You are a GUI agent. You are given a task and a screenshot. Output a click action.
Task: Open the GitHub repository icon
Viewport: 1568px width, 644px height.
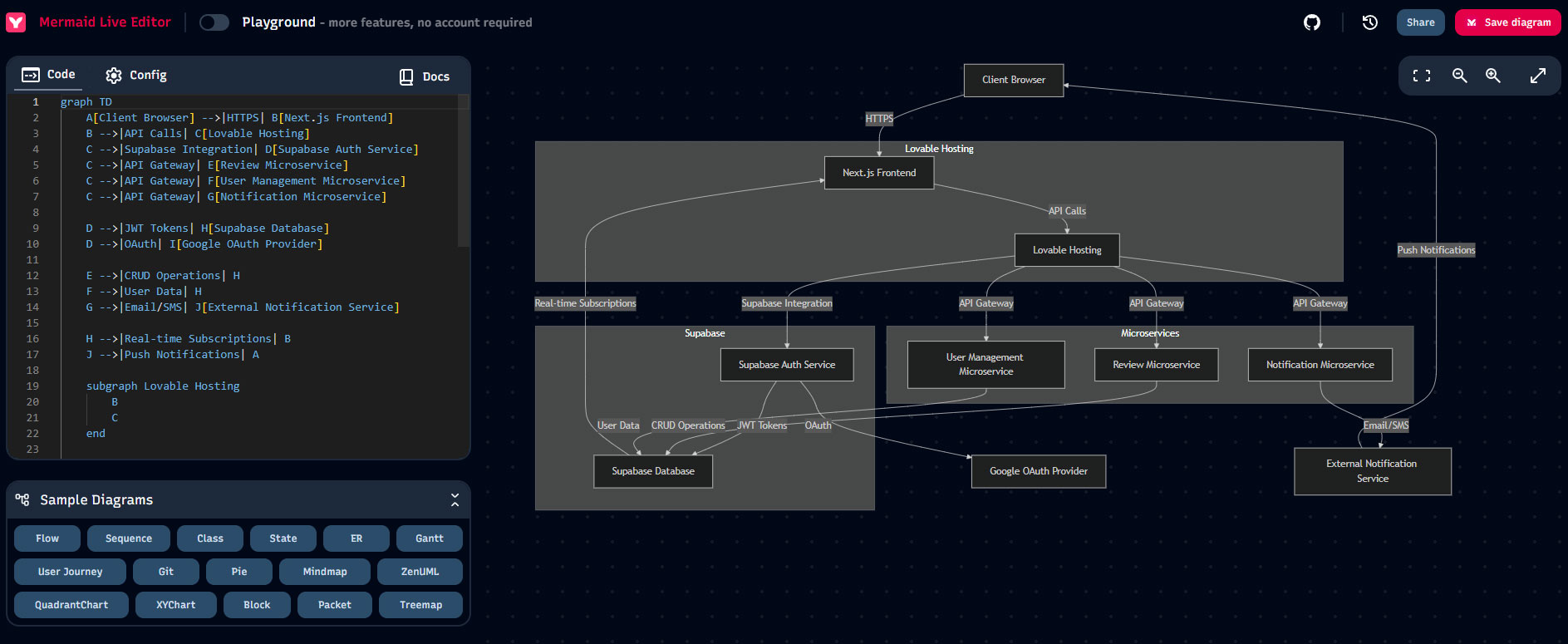point(1312,22)
